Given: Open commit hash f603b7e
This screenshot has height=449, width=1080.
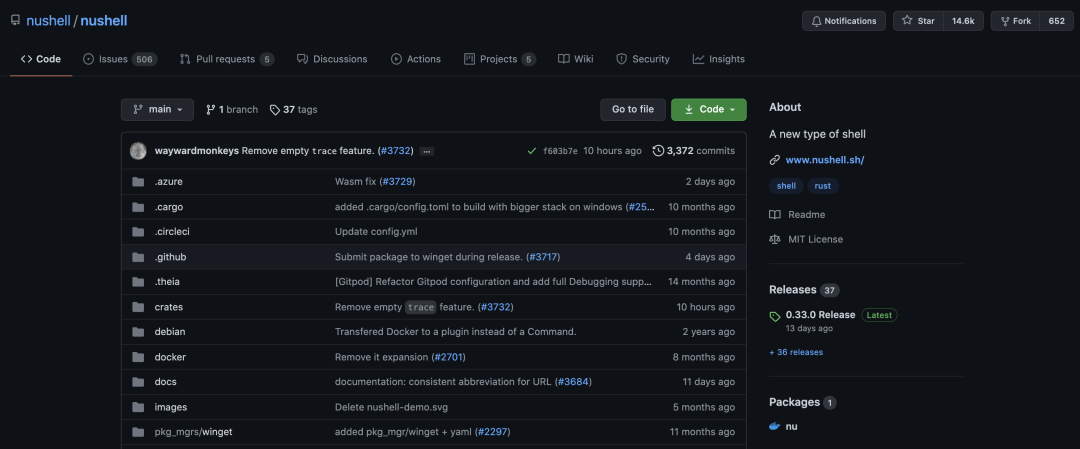Looking at the screenshot, I should [561, 151].
